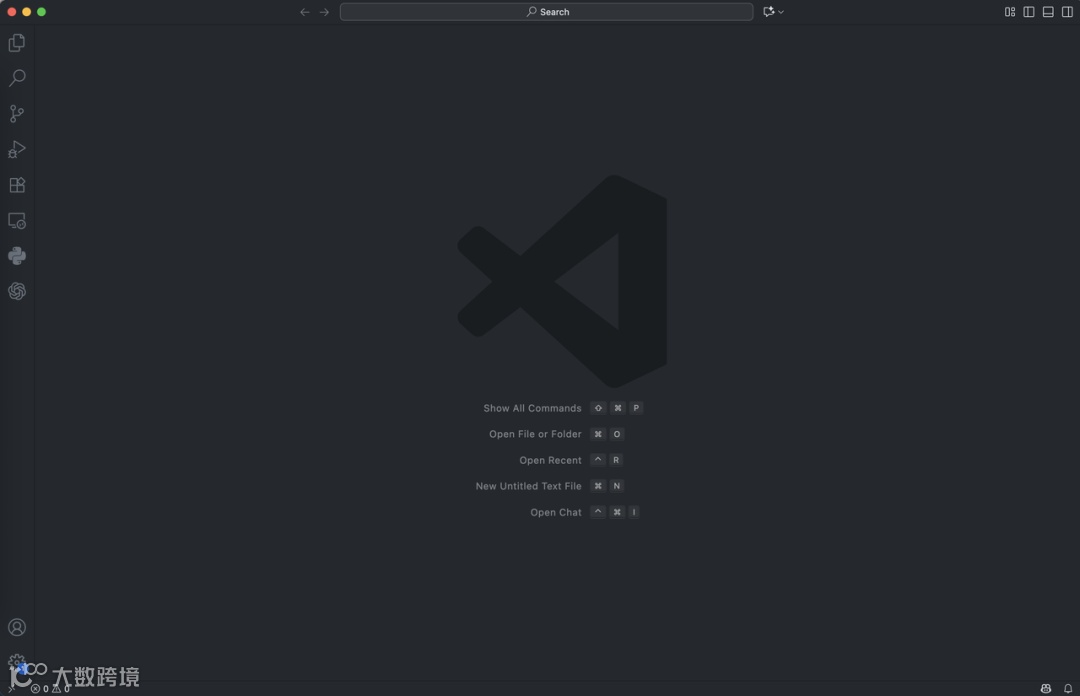Click the Open File or Folder label
1080x696 pixels.
[535, 434]
